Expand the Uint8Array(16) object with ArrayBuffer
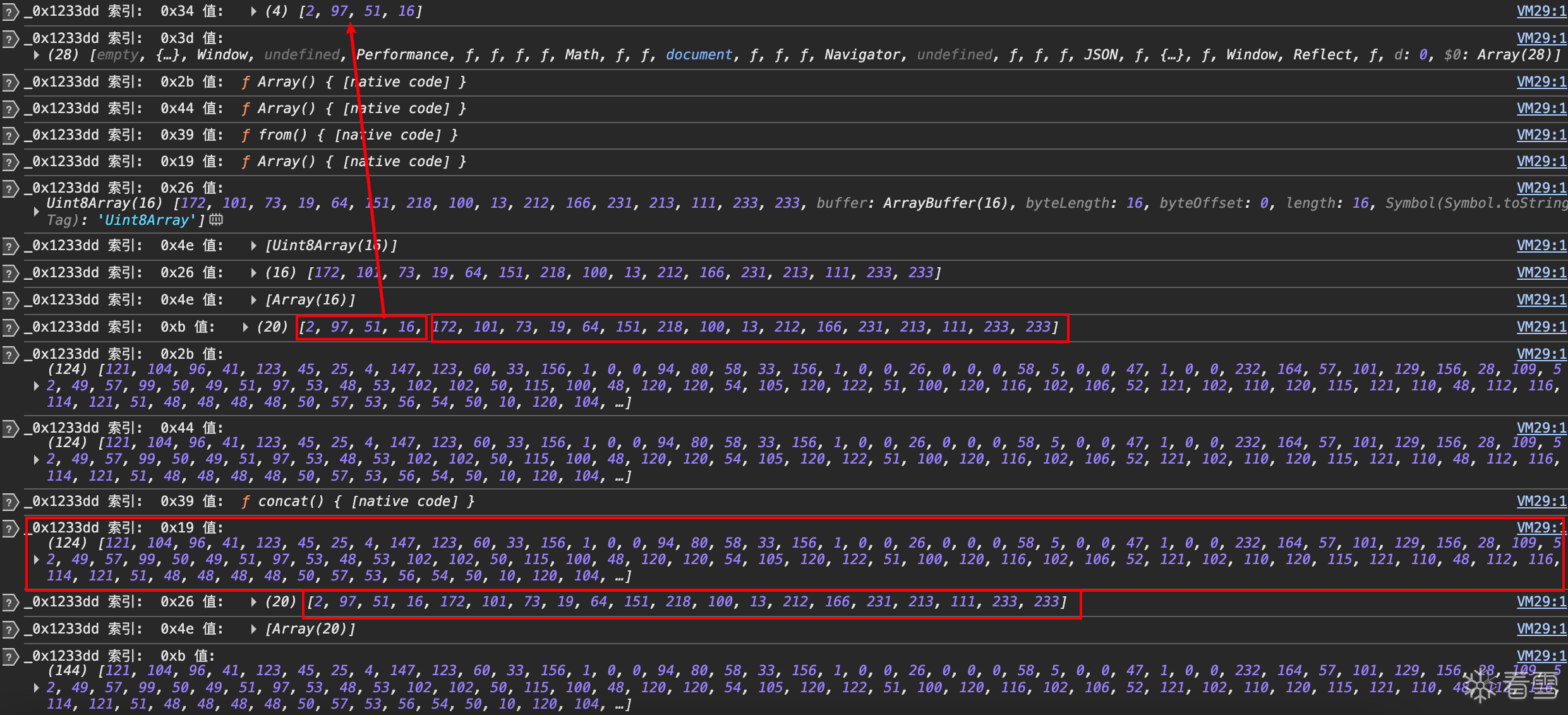Viewport: 1568px width, 715px height. click(37, 212)
